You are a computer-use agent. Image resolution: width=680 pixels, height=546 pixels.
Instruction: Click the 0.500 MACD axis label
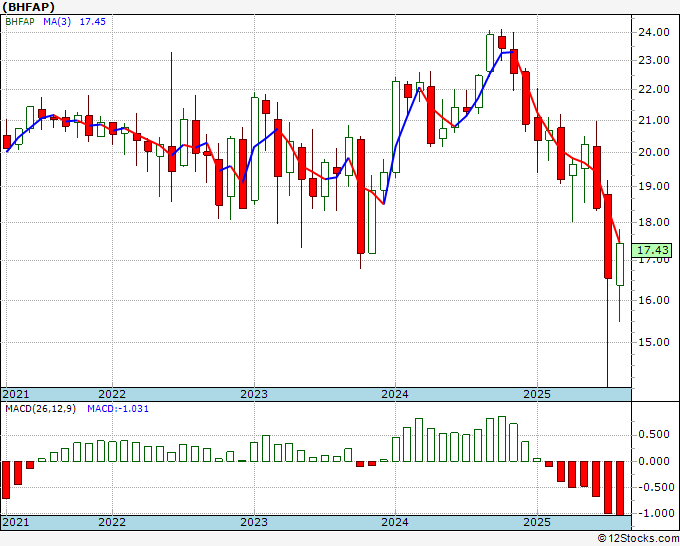click(654, 435)
